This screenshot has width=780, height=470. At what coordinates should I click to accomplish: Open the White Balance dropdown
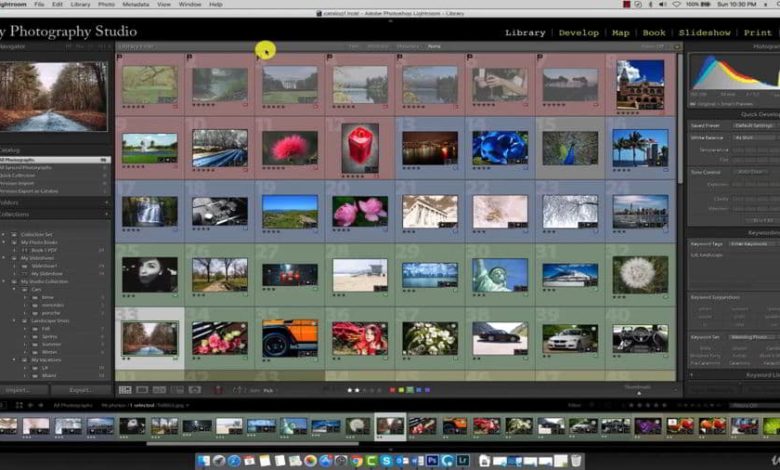pos(756,138)
